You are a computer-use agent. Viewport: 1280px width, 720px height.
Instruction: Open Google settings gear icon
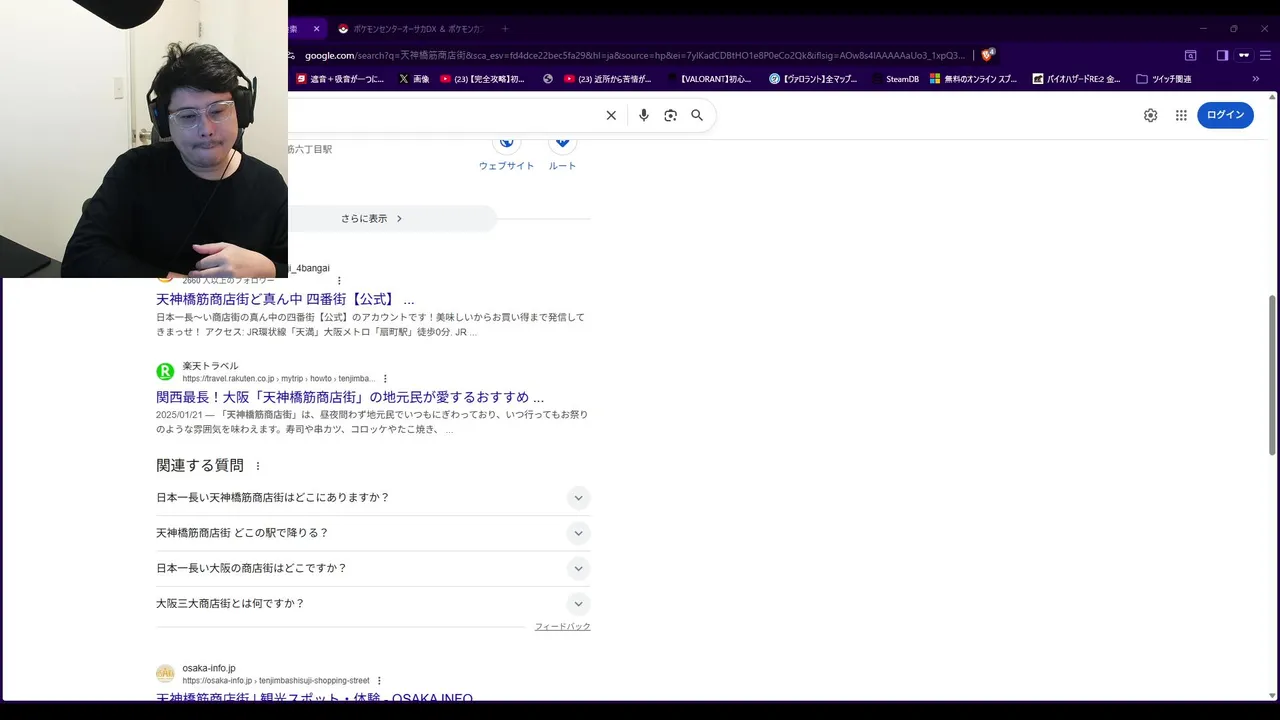click(1150, 115)
